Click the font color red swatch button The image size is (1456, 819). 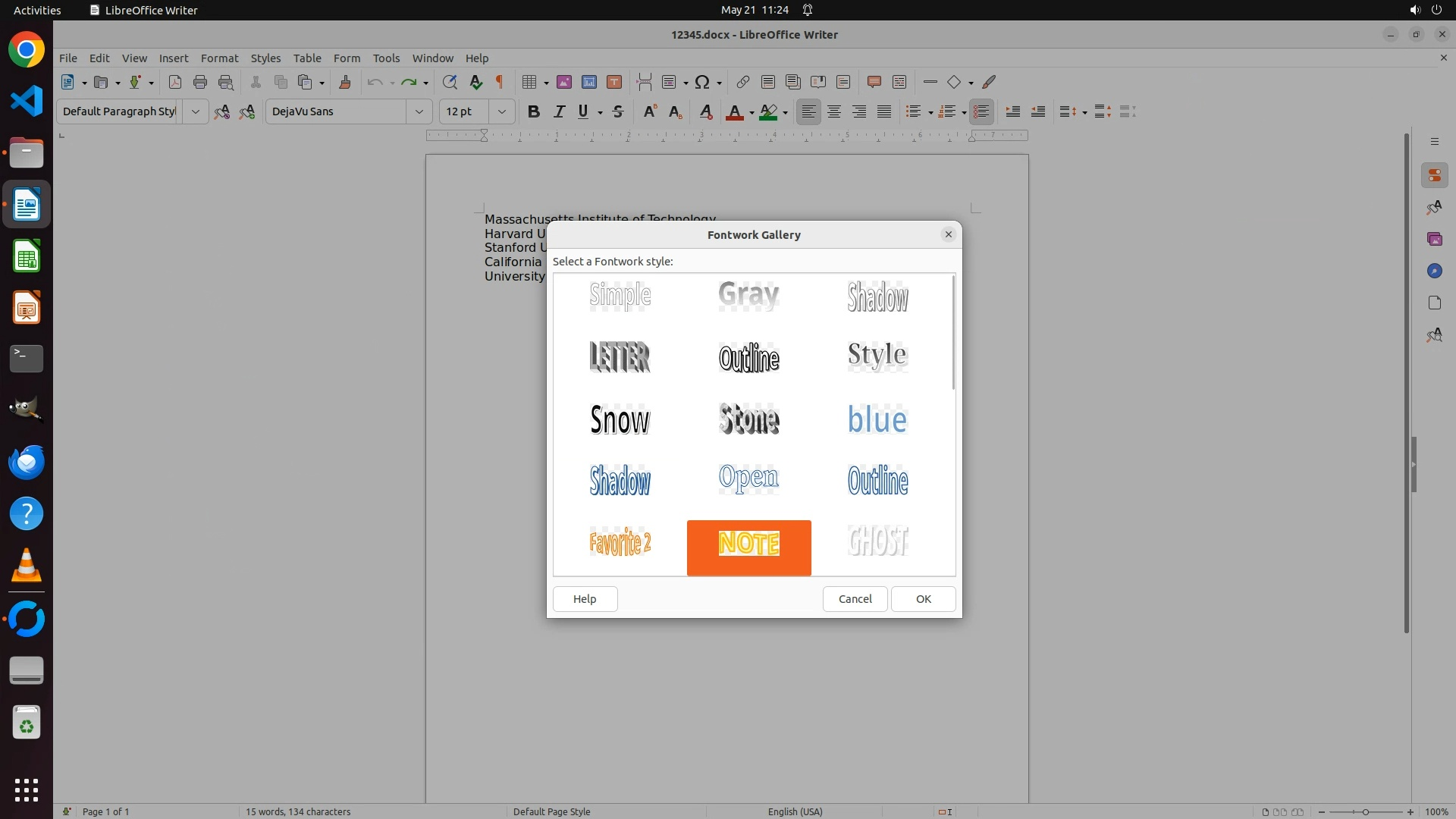tap(734, 111)
